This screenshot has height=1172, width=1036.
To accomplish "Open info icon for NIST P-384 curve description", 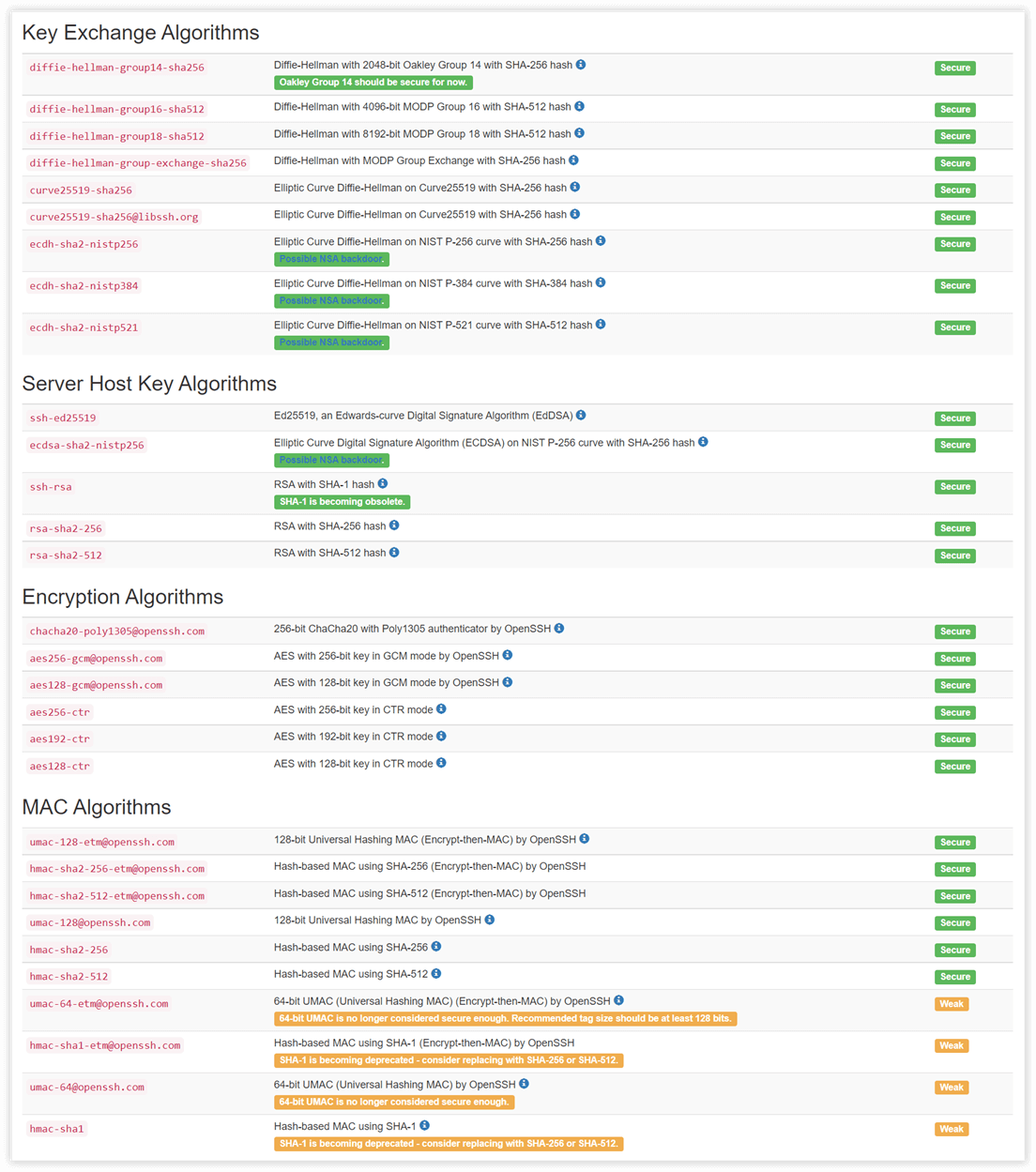I will pos(601,282).
